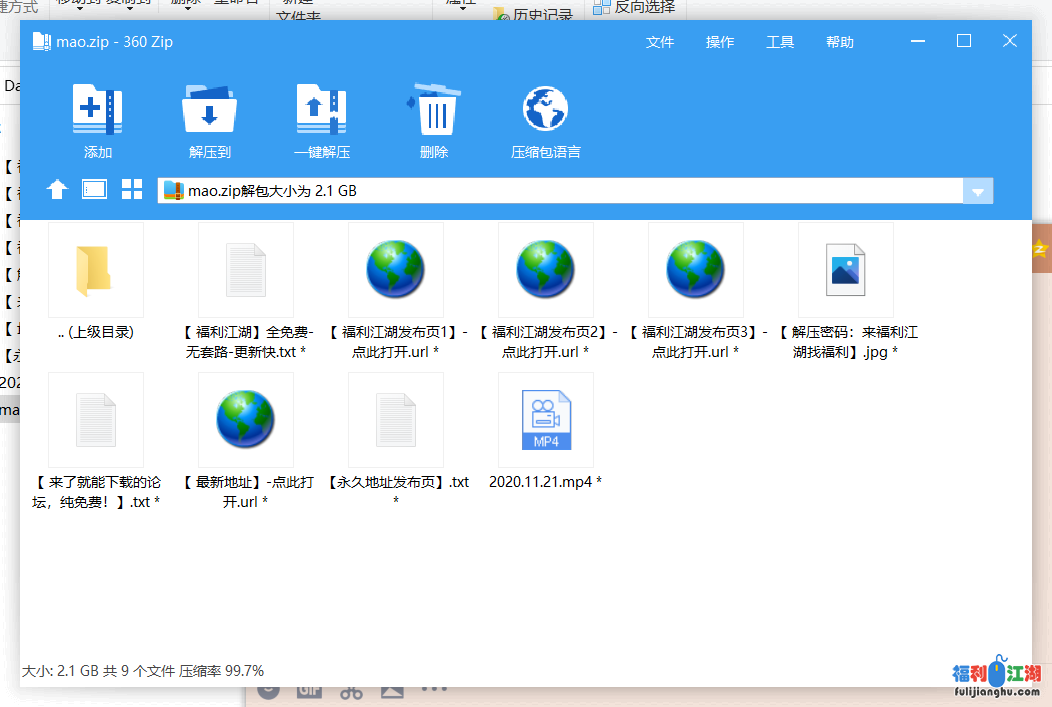Click the mao.zip path address field
Image resolution: width=1052 pixels, height=707 pixels.
[560, 191]
